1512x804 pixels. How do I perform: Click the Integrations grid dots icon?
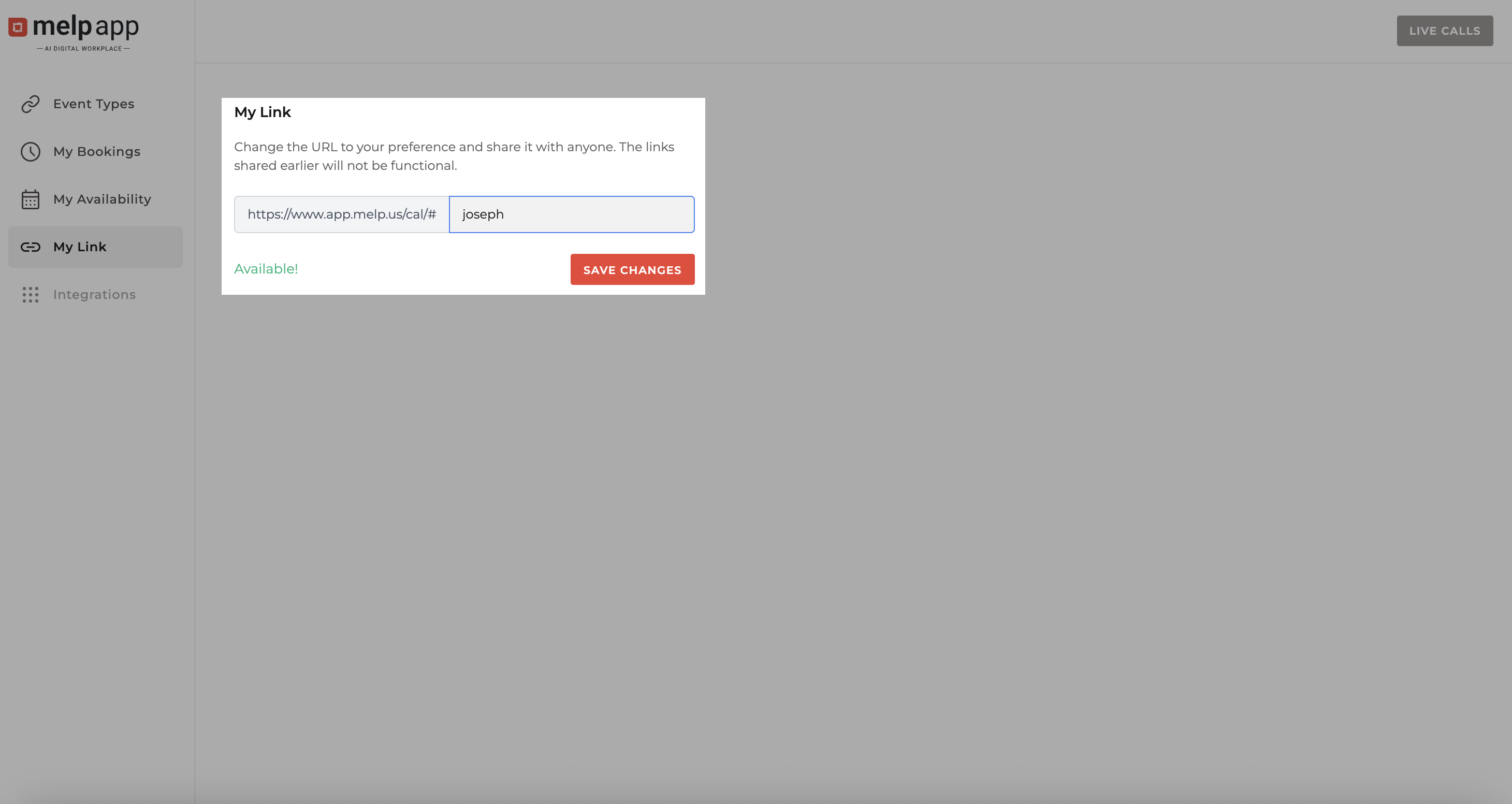[31, 295]
